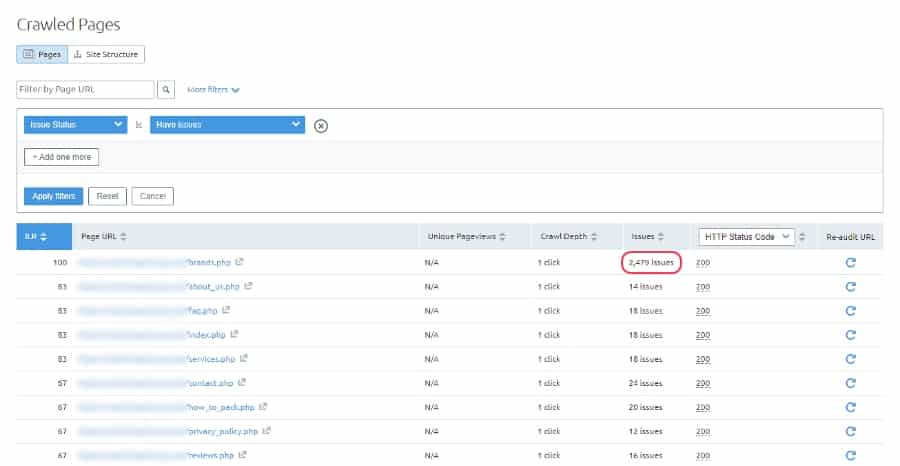Click status code 200 for brands.php

point(703,262)
